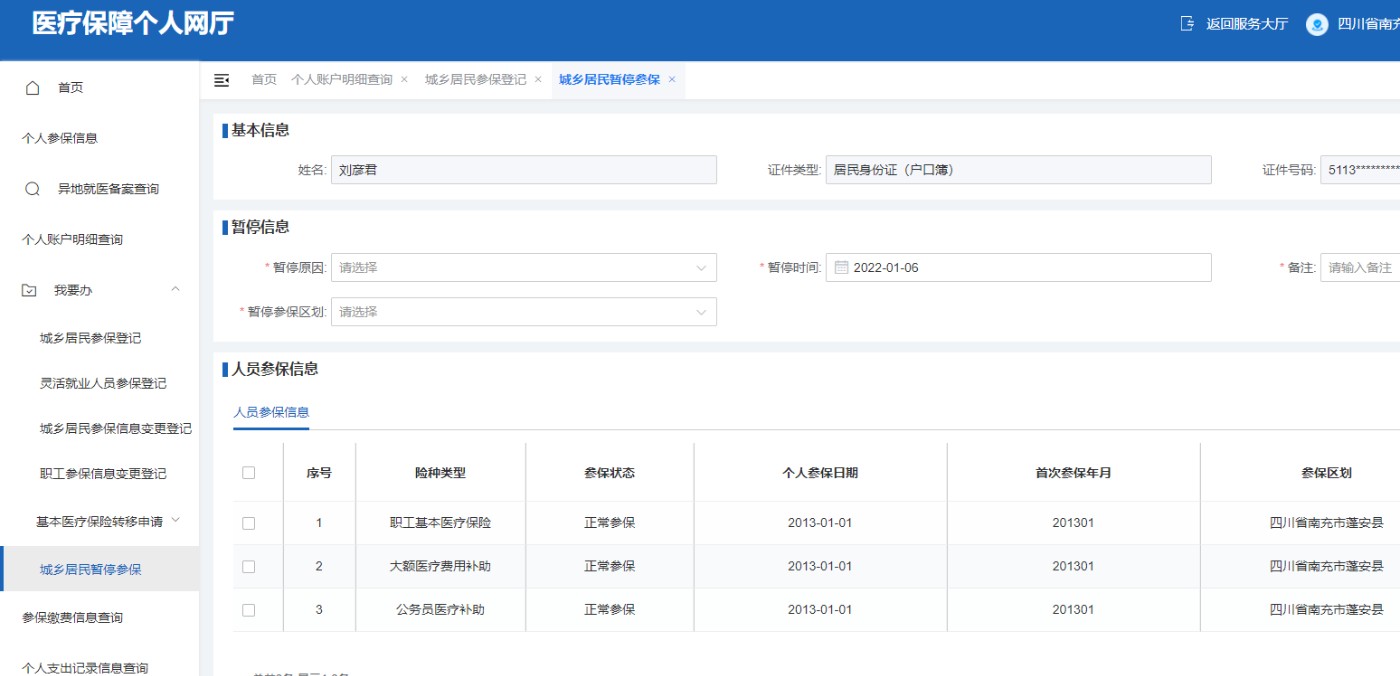This screenshot has height=676, width=1400.
Task: Click the 返回服务大厅 exit icon
Action: click(x=1187, y=24)
